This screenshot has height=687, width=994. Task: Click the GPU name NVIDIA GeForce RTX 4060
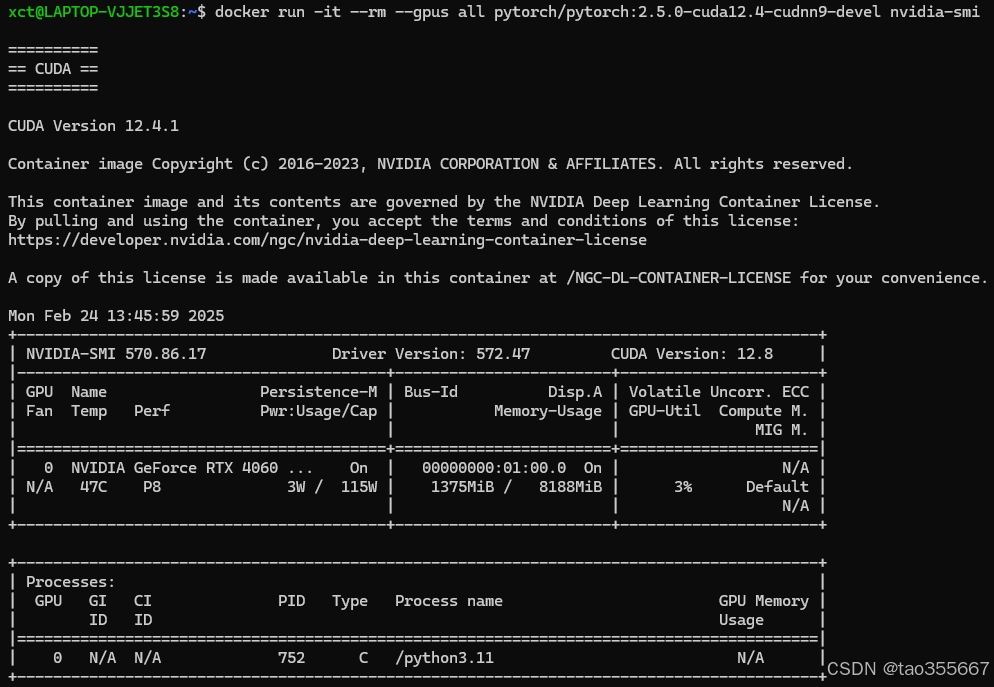coord(178,468)
